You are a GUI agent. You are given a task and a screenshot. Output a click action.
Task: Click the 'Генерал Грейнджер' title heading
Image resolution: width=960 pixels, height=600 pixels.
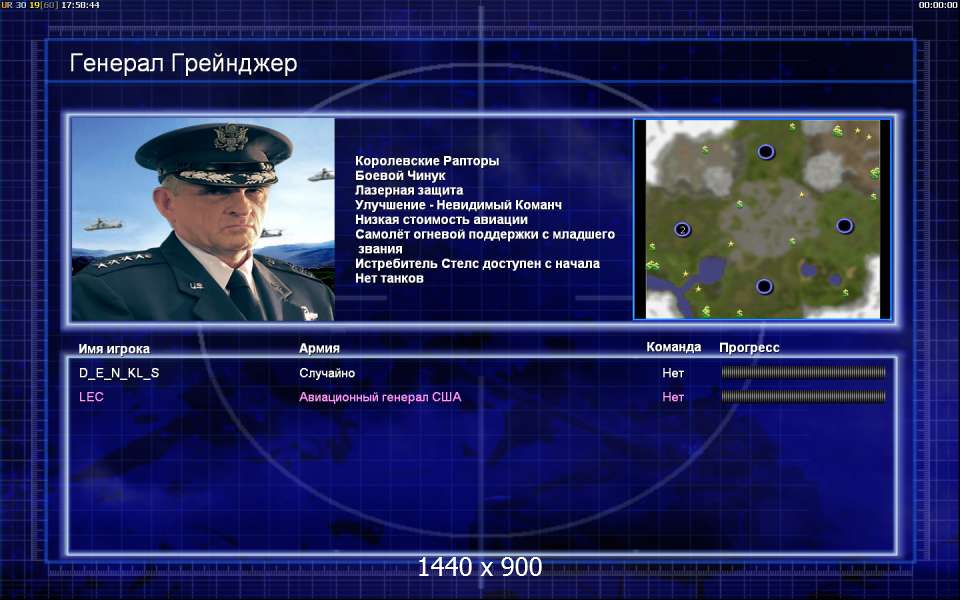click(183, 63)
